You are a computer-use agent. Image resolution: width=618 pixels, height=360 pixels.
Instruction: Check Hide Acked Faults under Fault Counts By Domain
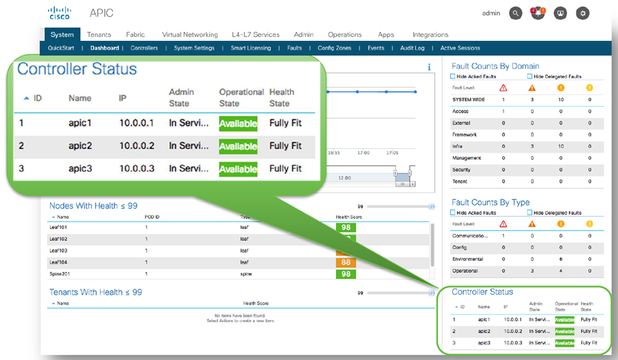[453, 76]
